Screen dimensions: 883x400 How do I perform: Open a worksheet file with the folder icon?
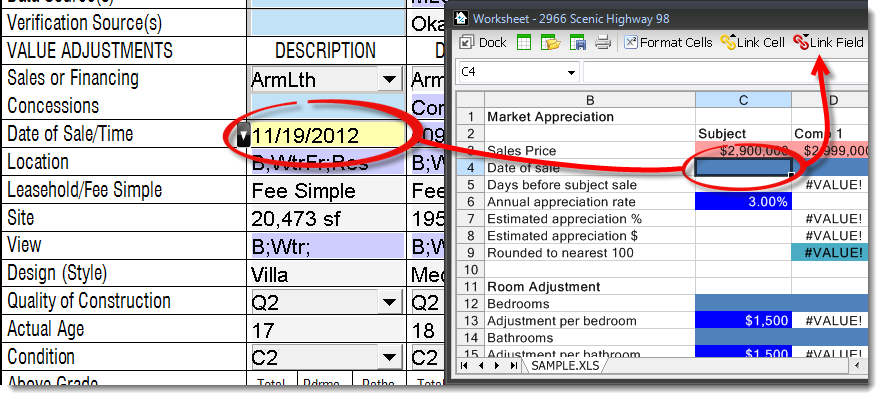click(x=550, y=42)
